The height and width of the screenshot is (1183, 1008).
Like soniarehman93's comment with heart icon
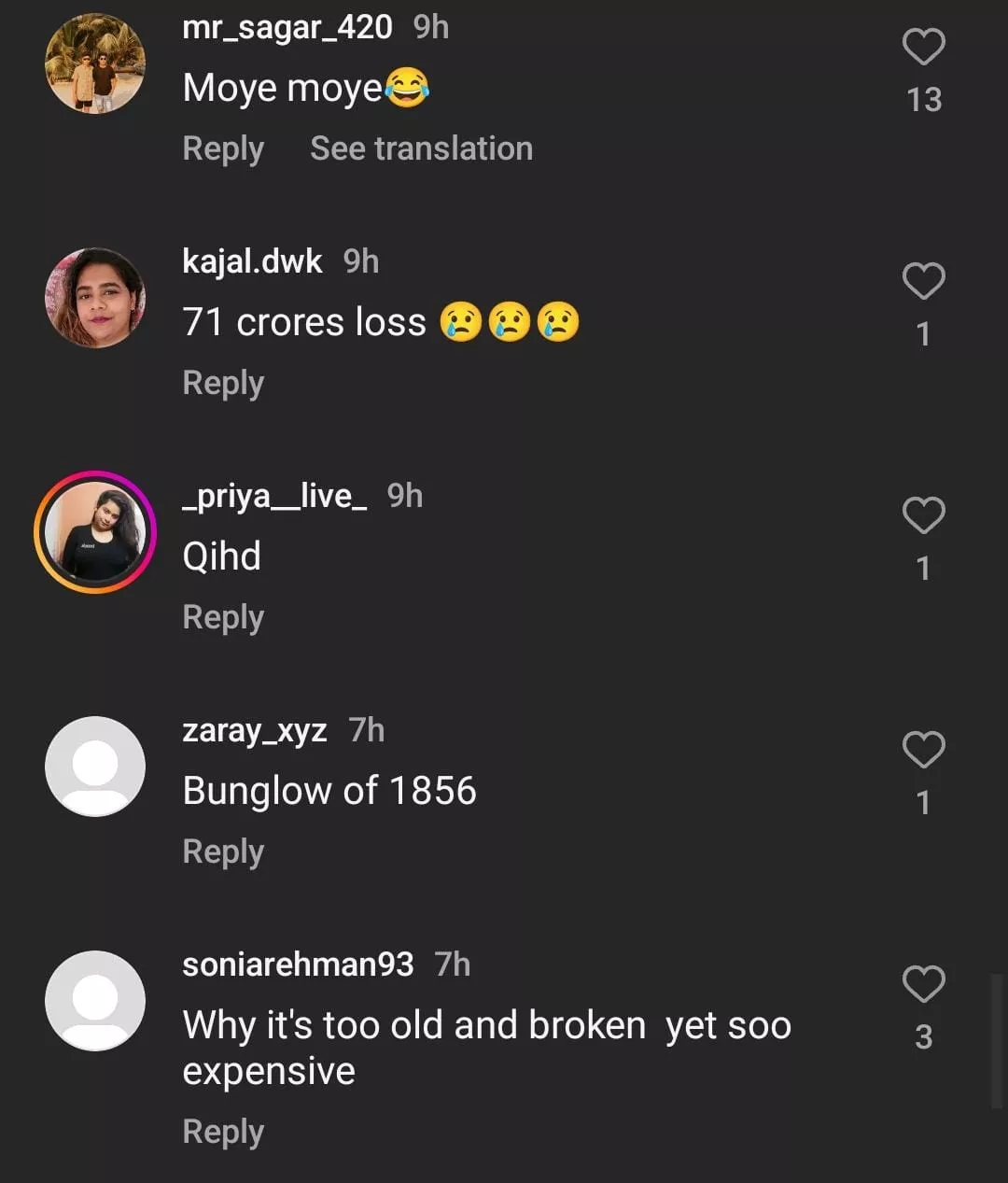[x=923, y=985]
